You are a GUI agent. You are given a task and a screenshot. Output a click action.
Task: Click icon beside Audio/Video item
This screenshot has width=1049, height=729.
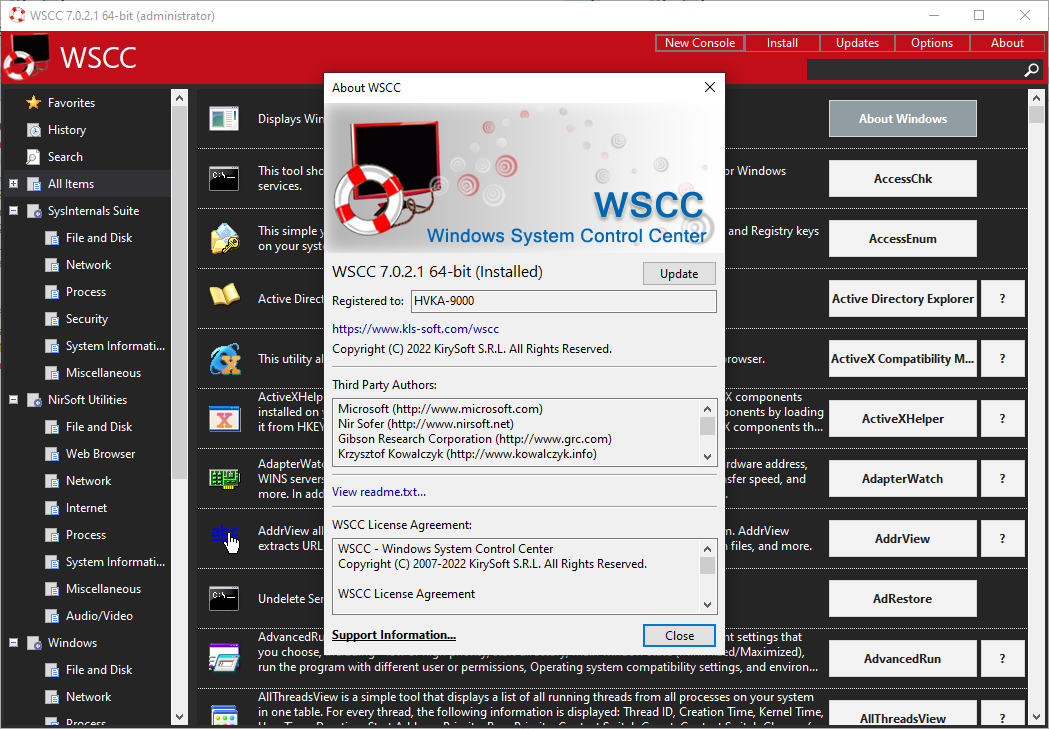(x=52, y=616)
